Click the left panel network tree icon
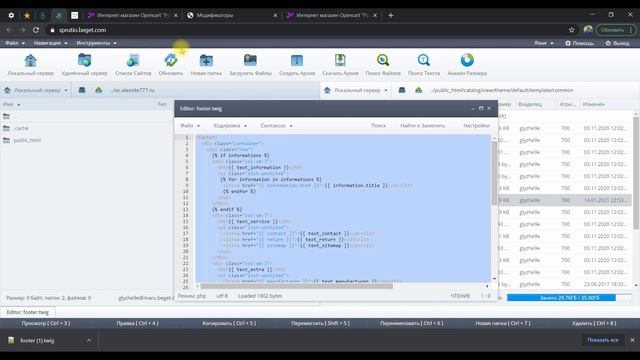Viewport: 640px width, 360px height. pyautogui.click(x=98, y=90)
